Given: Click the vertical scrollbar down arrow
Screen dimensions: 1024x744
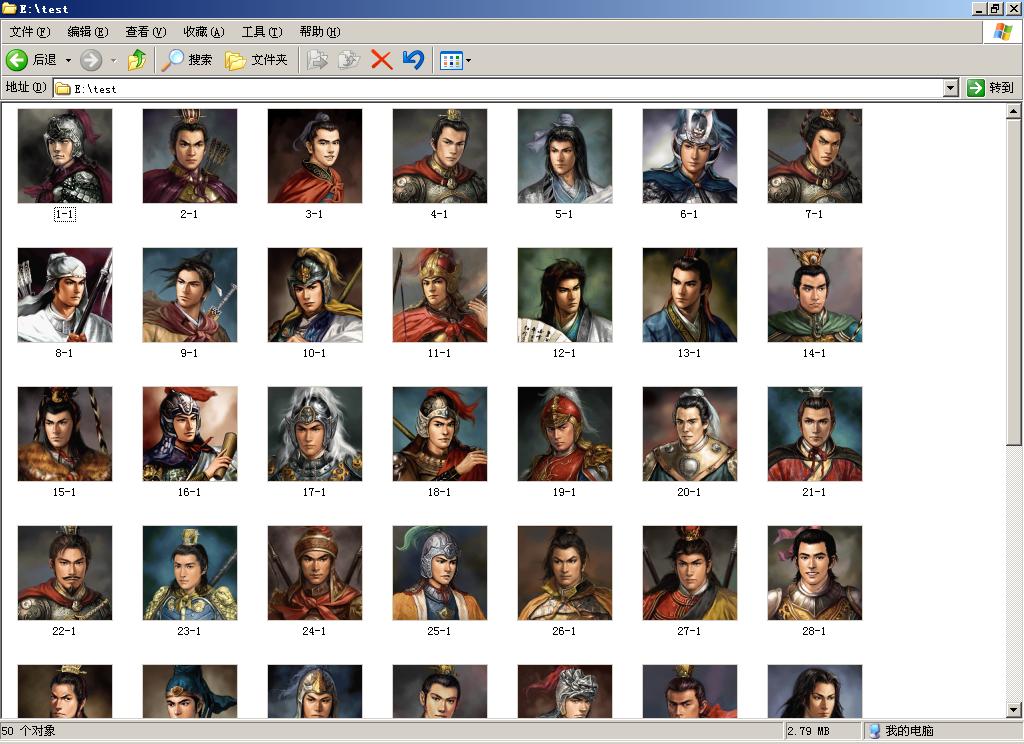Looking at the screenshot, I should tap(1014, 710).
